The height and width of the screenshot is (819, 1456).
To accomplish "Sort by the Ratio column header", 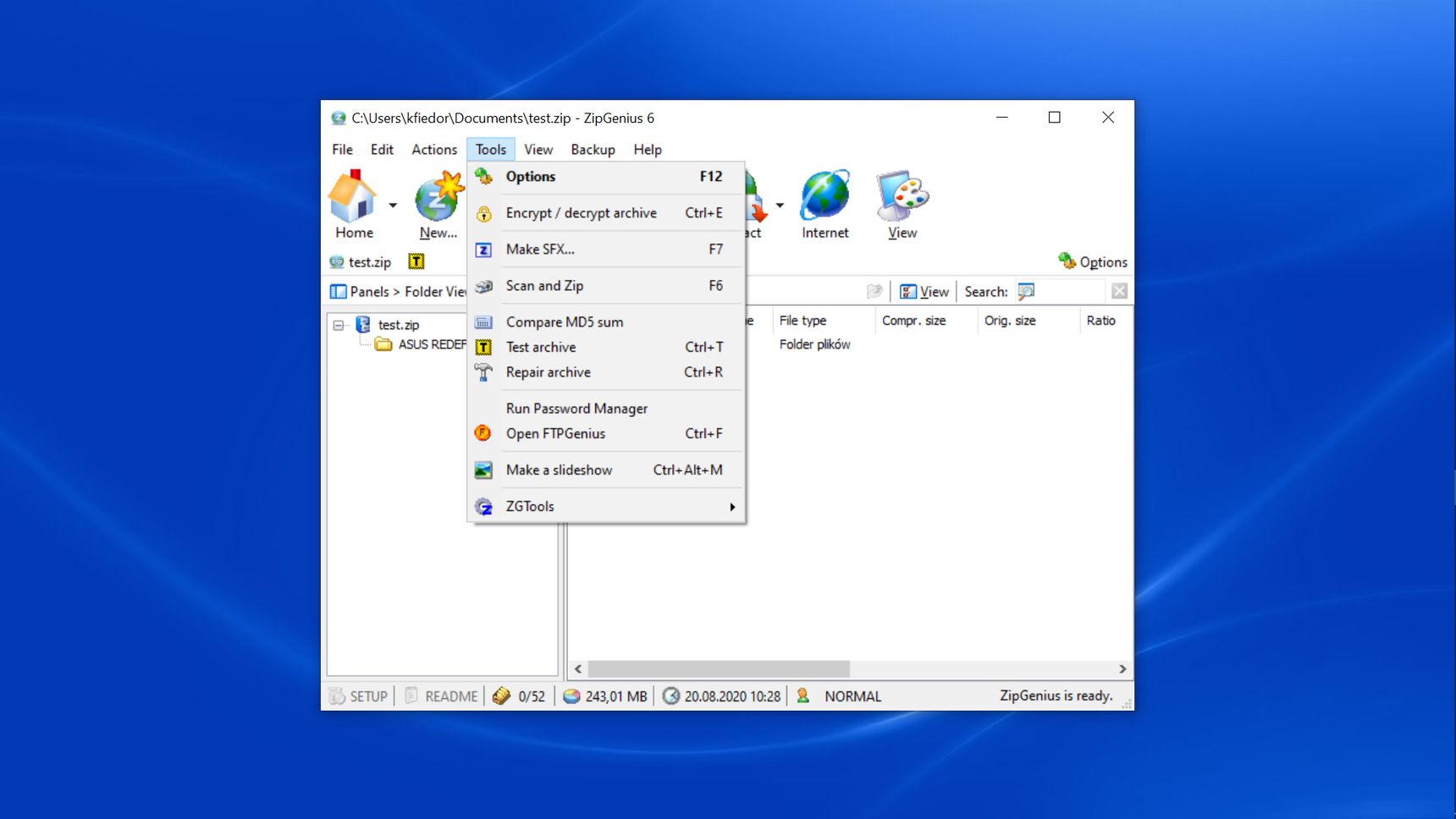I will pos(1105,321).
